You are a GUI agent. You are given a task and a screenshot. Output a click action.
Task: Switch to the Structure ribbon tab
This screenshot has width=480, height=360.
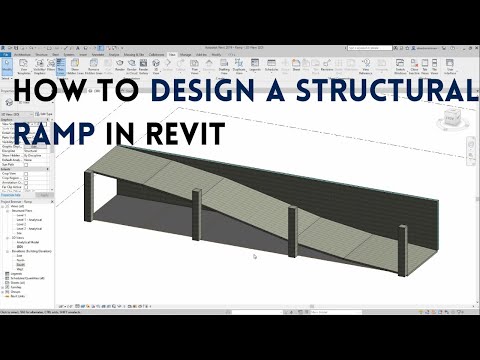point(41,55)
